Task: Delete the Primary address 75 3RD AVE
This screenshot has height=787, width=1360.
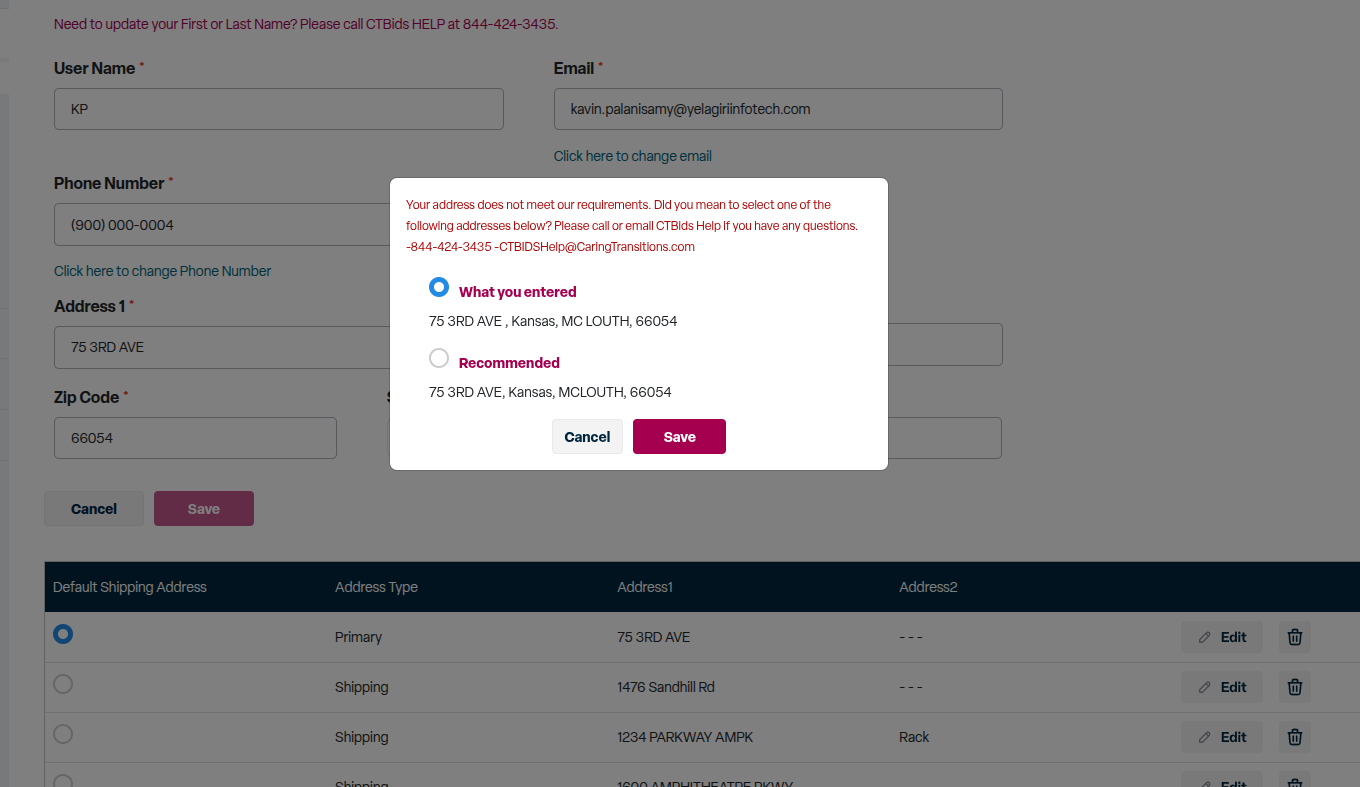Action: [x=1294, y=637]
